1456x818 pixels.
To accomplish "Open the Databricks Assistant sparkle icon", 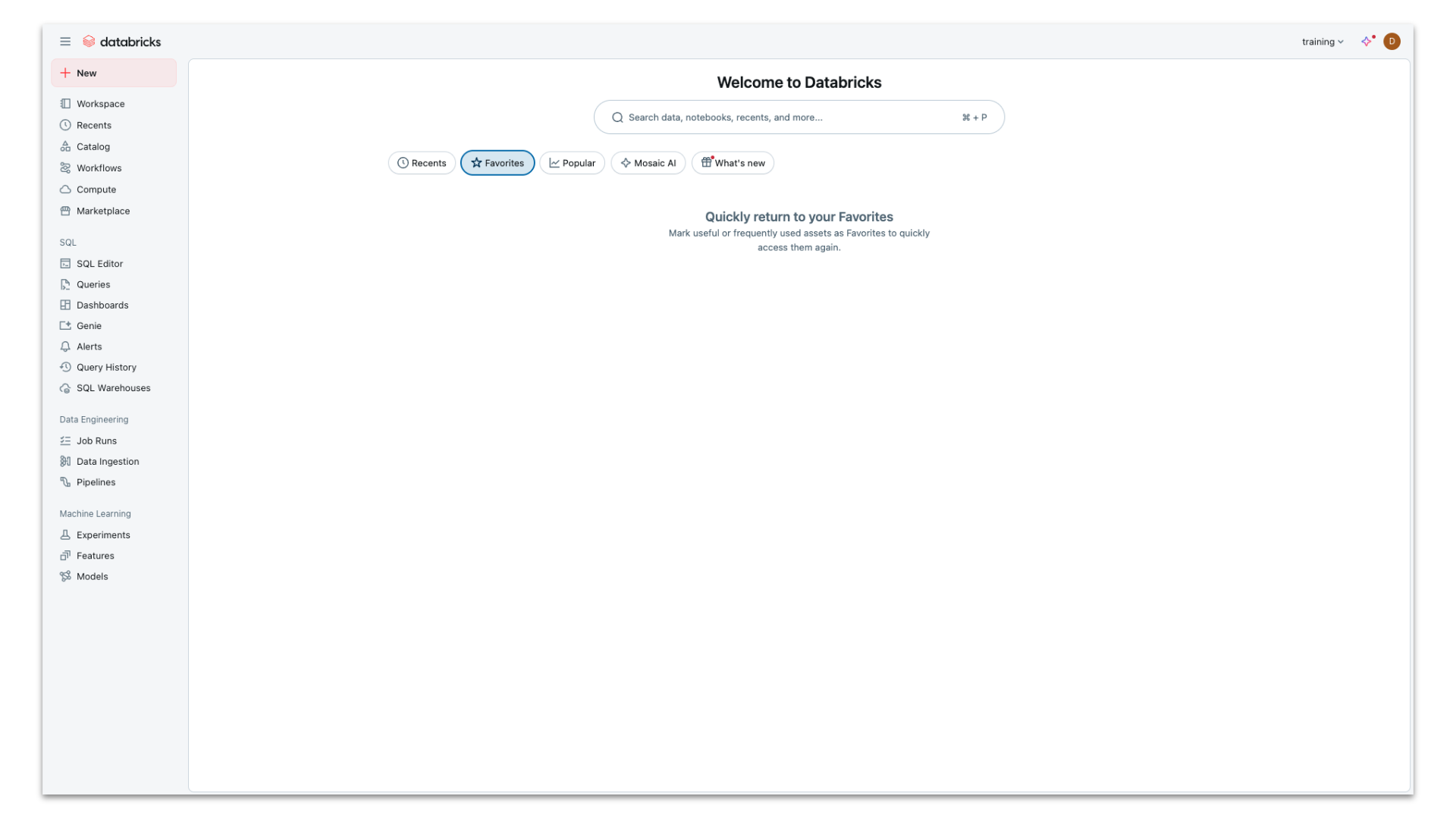I will pos(1367,42).
